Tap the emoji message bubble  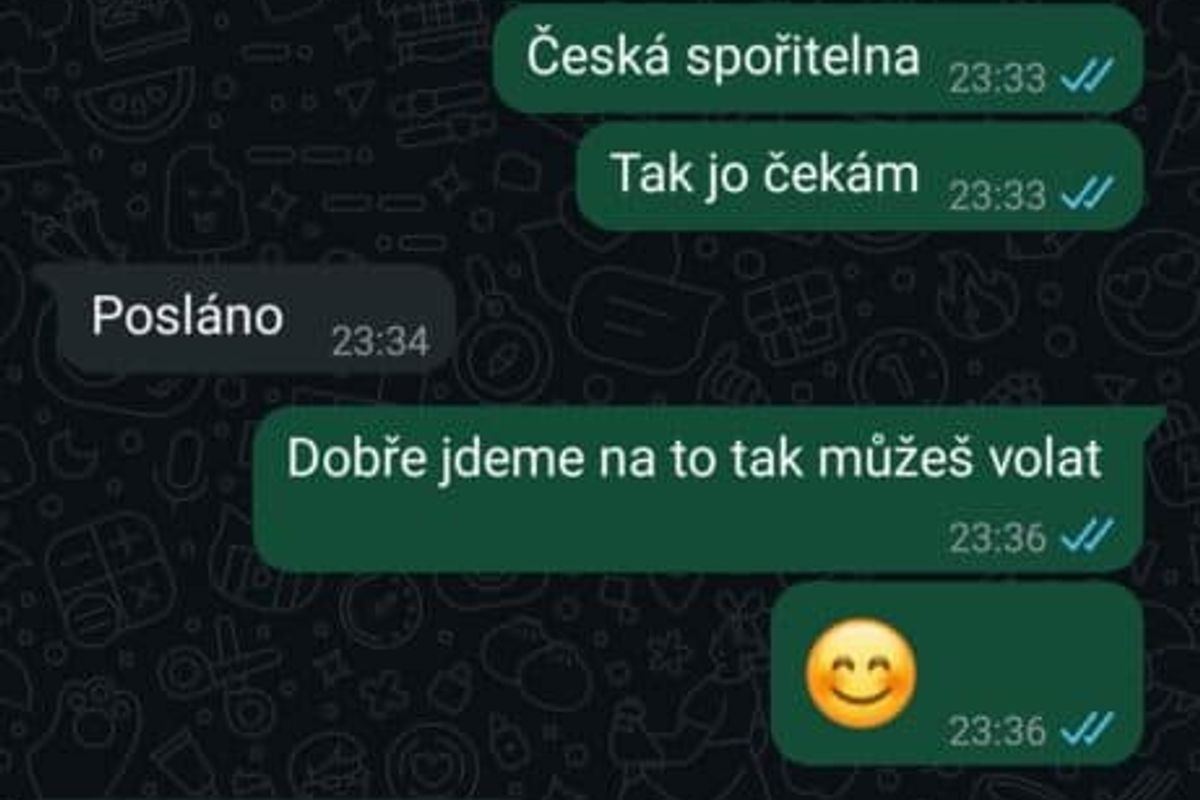[x=958, y=674]
